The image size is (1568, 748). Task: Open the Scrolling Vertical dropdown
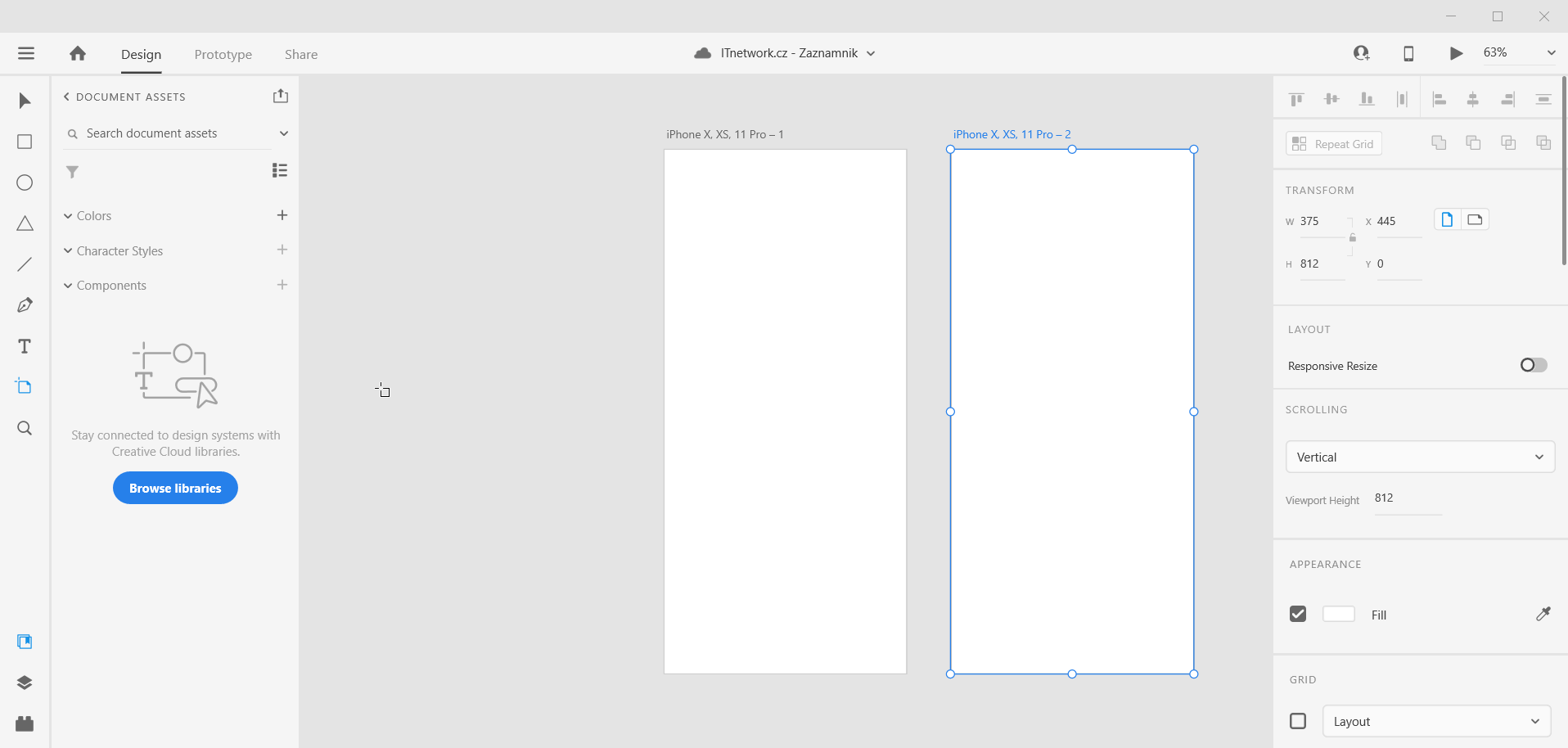(x=1420, y=457)
